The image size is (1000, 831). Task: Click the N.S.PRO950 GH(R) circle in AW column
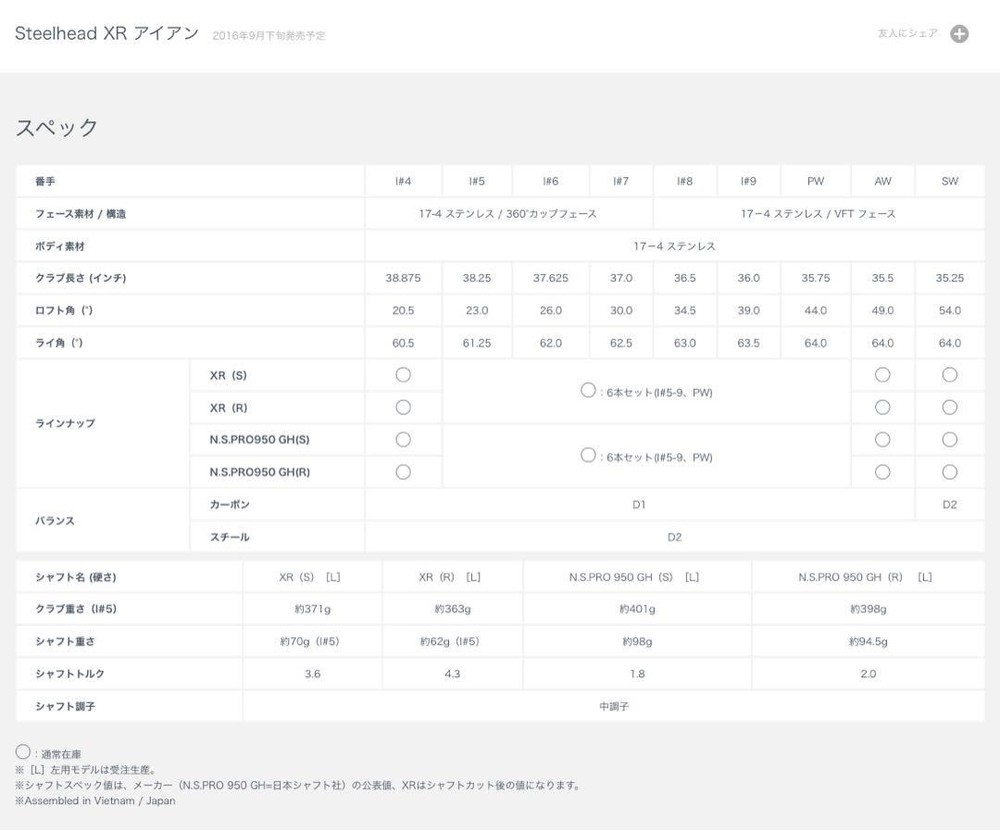pos(882,472)
